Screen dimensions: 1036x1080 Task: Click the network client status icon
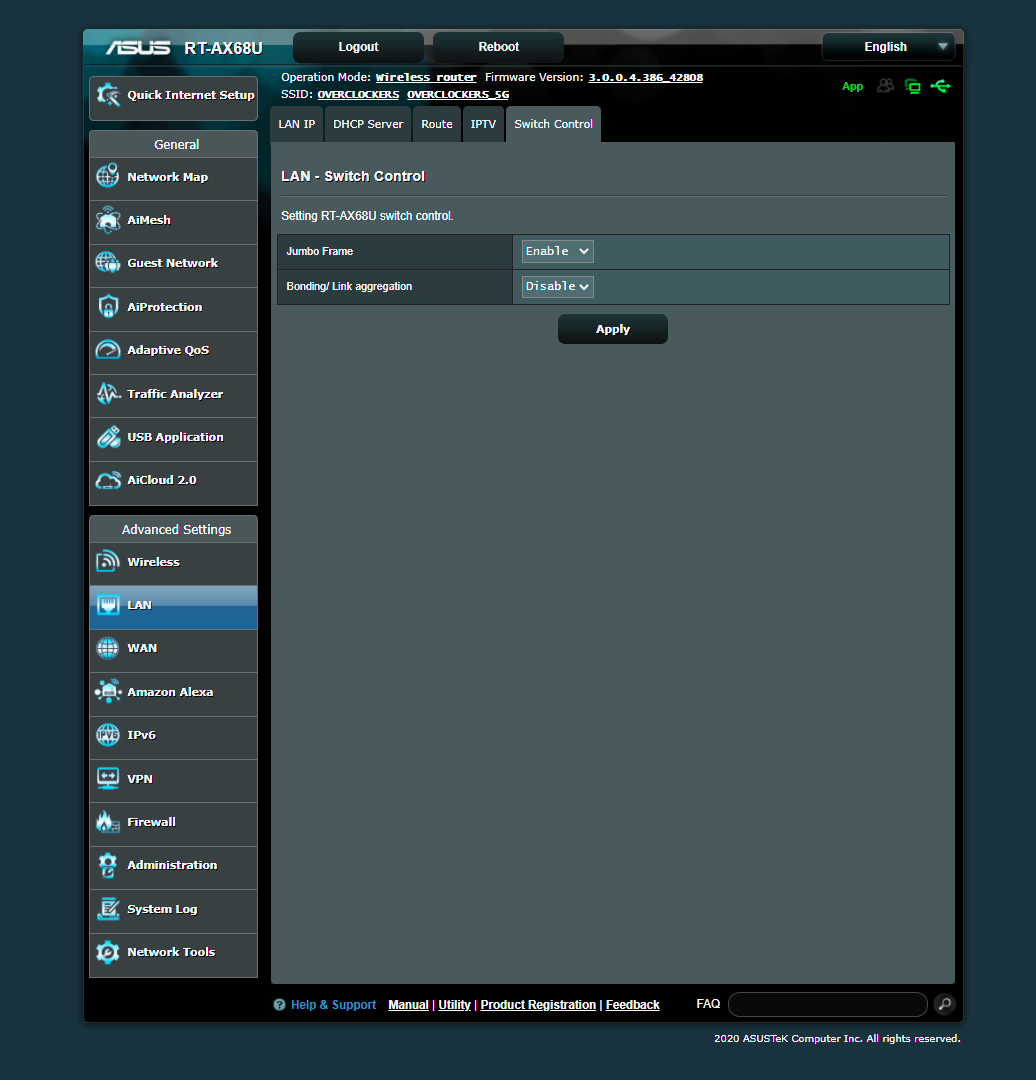tap(912, 86)
